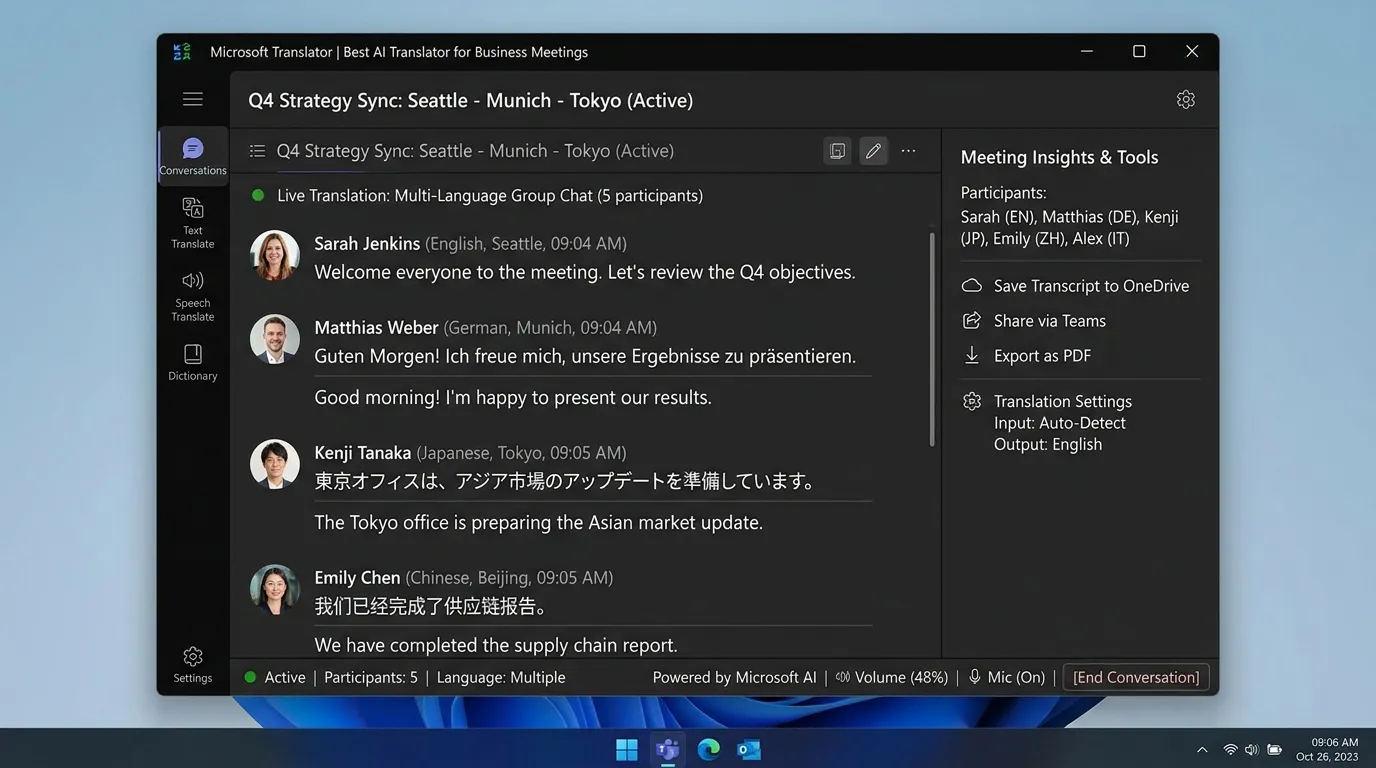Open the three-dot more options menu

click(x=908, y=151)
